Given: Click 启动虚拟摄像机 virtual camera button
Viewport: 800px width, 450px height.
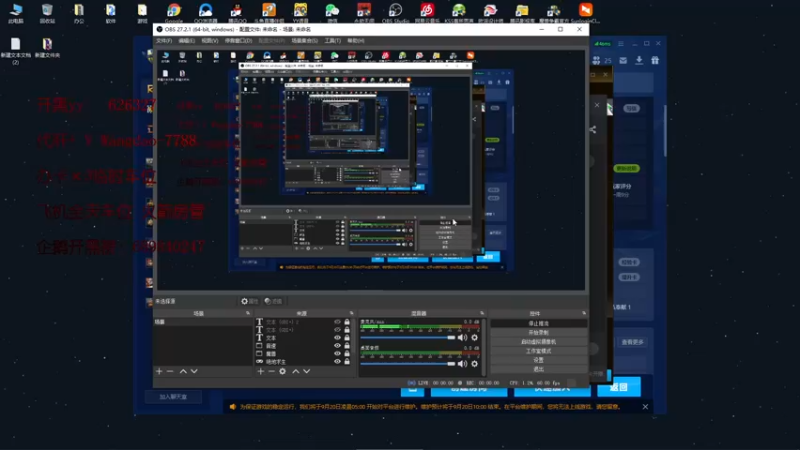Looking at the screenshot, I should pos(538,342).
